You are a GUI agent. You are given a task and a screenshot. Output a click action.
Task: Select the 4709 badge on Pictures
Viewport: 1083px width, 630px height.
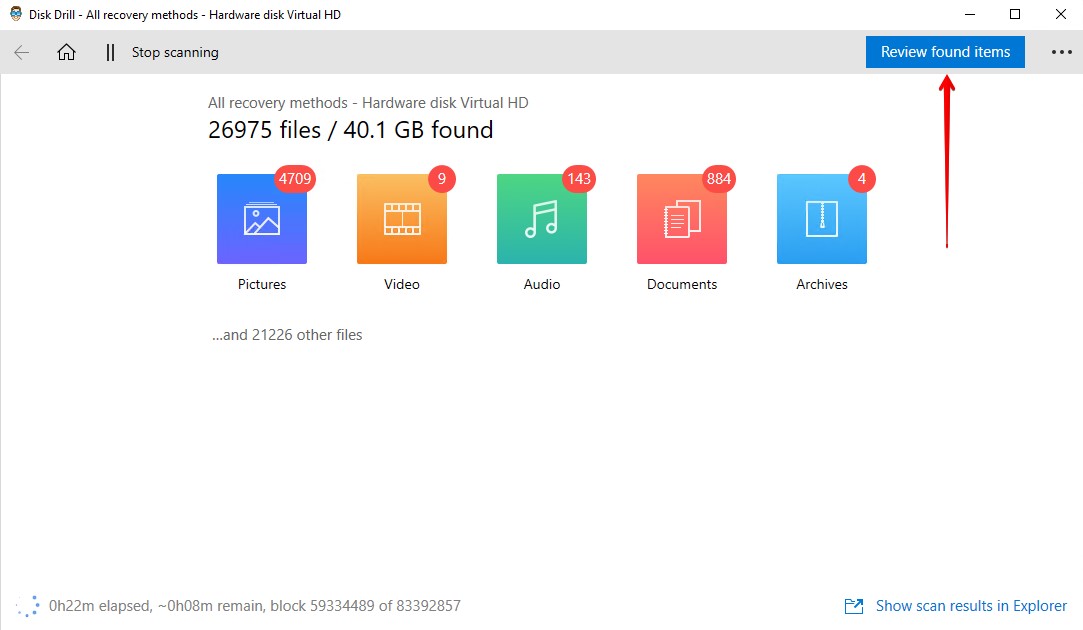[295, 179]
